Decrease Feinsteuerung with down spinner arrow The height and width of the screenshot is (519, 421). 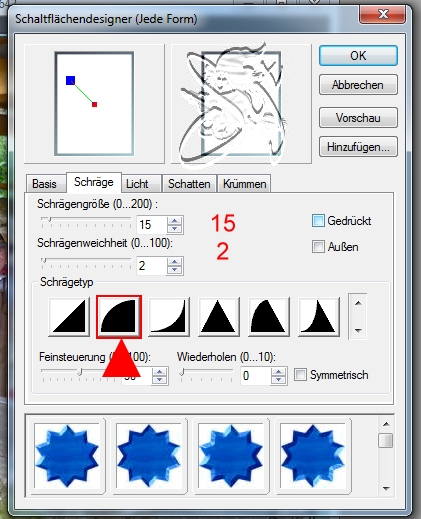[159, 380]
